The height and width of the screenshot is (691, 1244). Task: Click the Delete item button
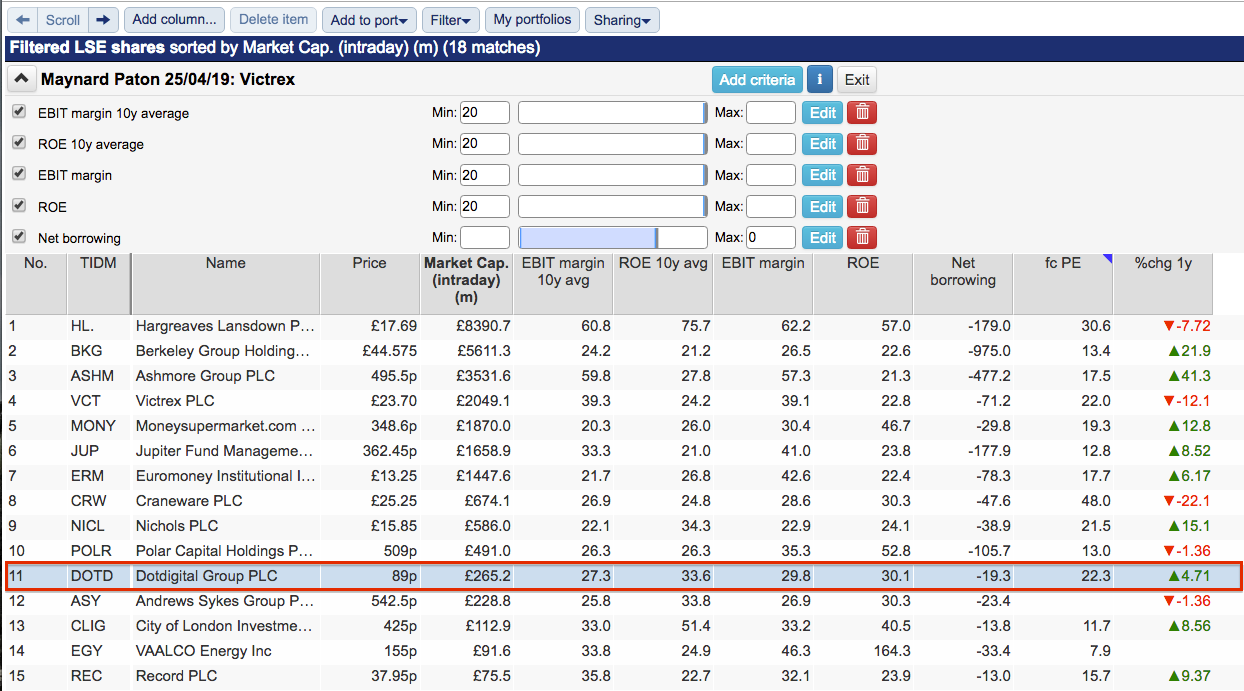click(274, 19)
